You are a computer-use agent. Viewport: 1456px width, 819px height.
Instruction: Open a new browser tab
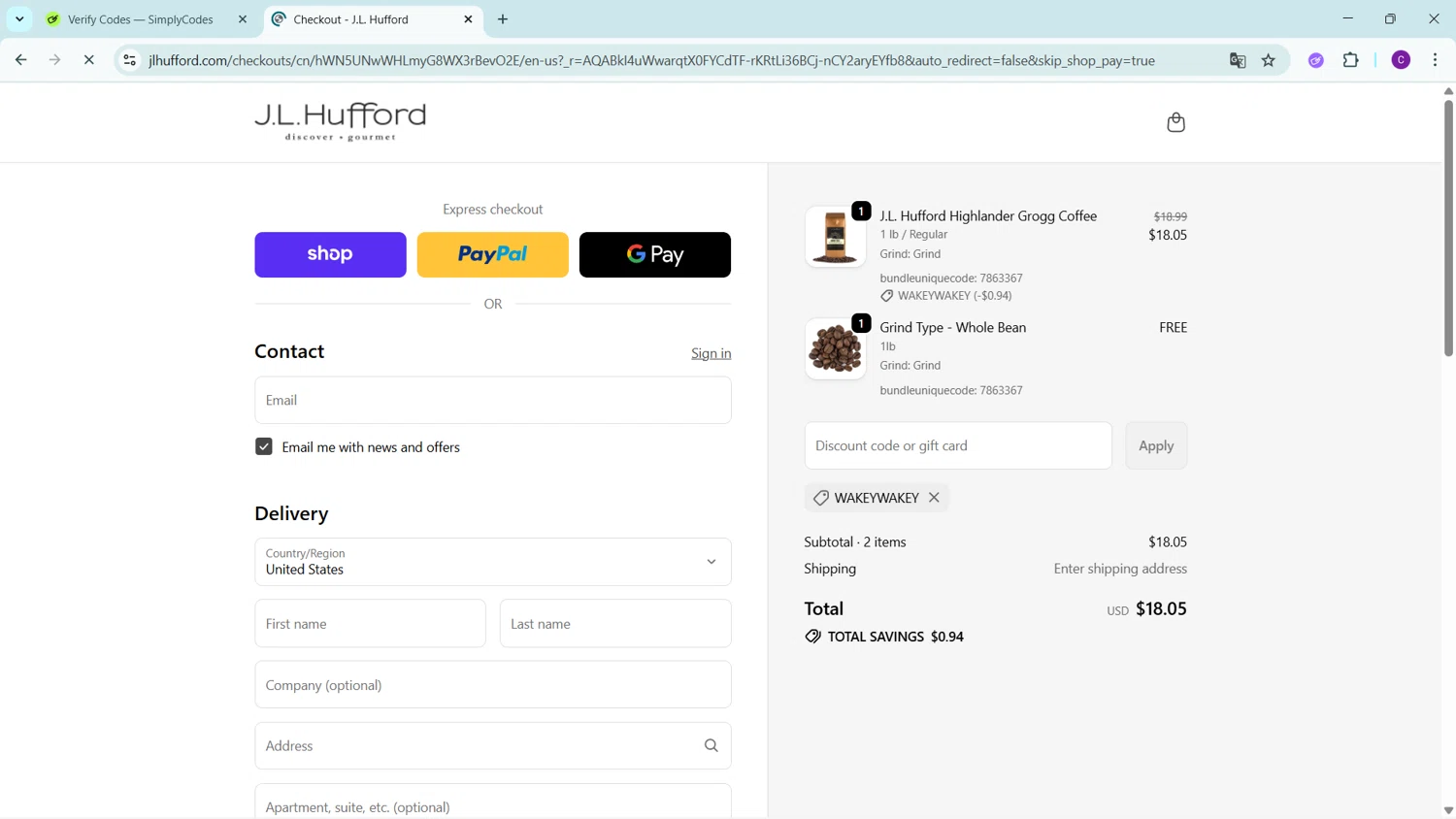[503, 19]
